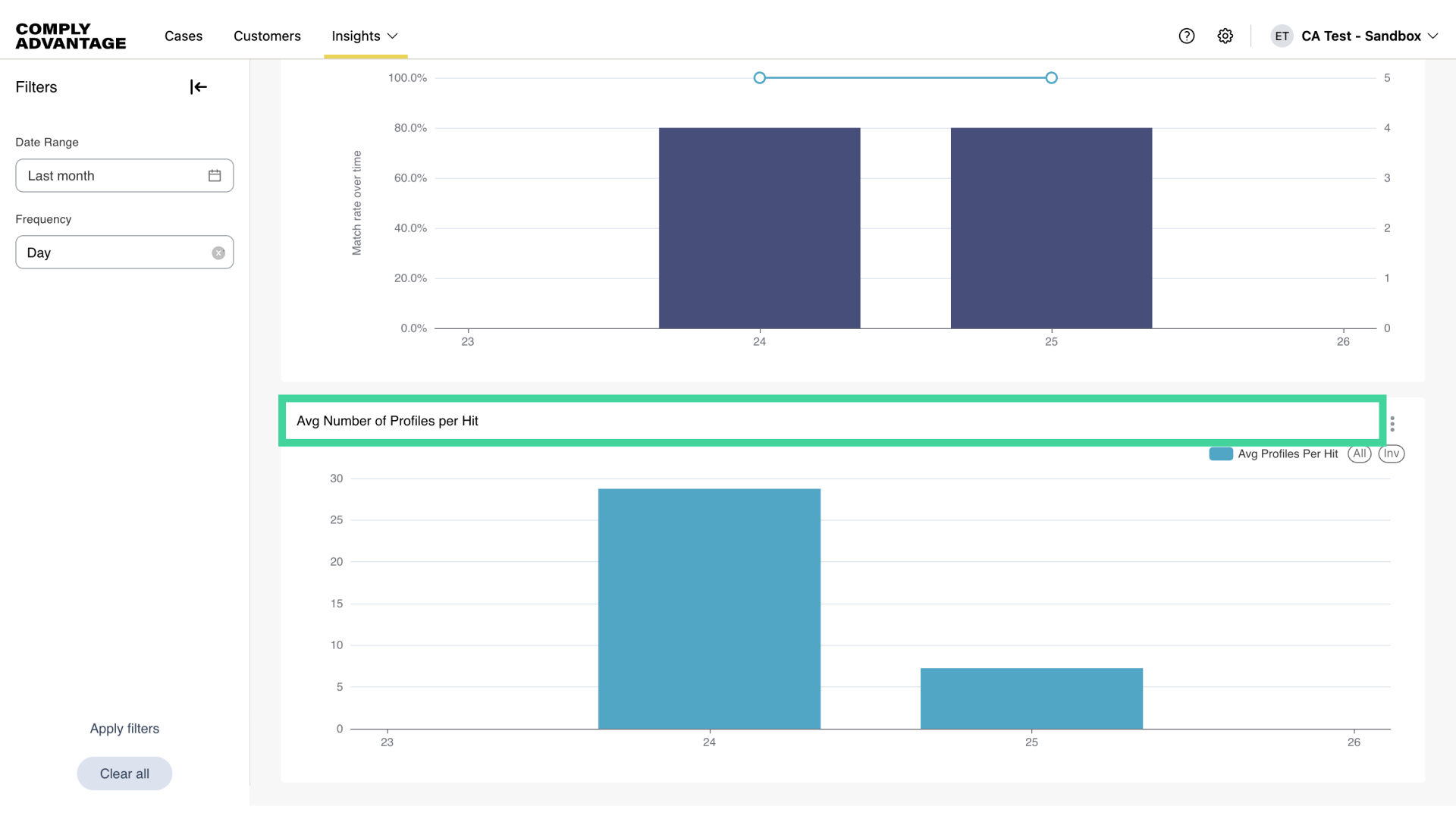Open the calendar date picker icon
The height and width of the screenshot is (819, 1456).
(215, 176)
